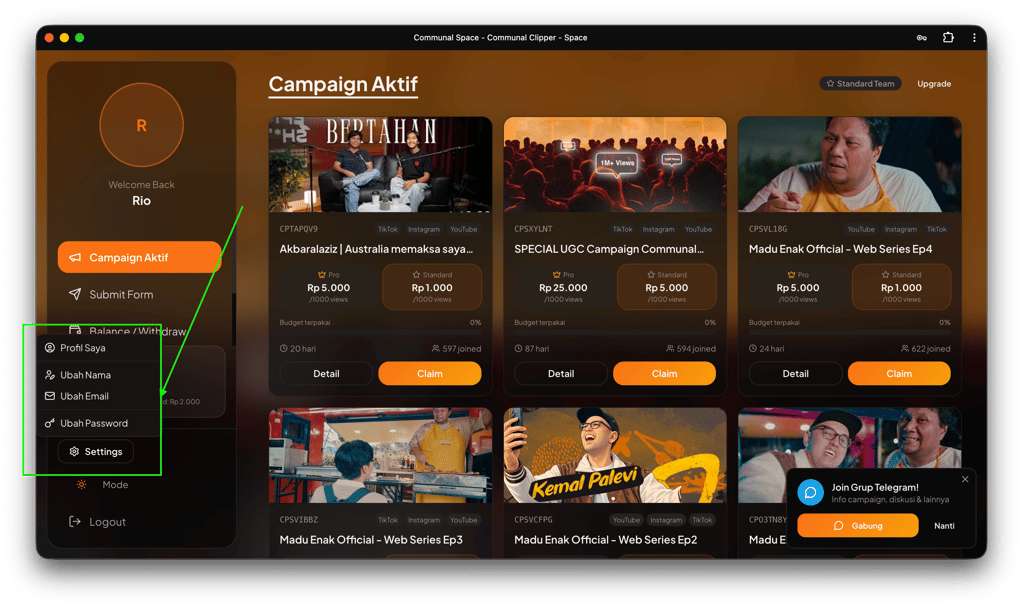Click the Upgrade link
This screenshot has width=1024, height=608.
[934, 84]
